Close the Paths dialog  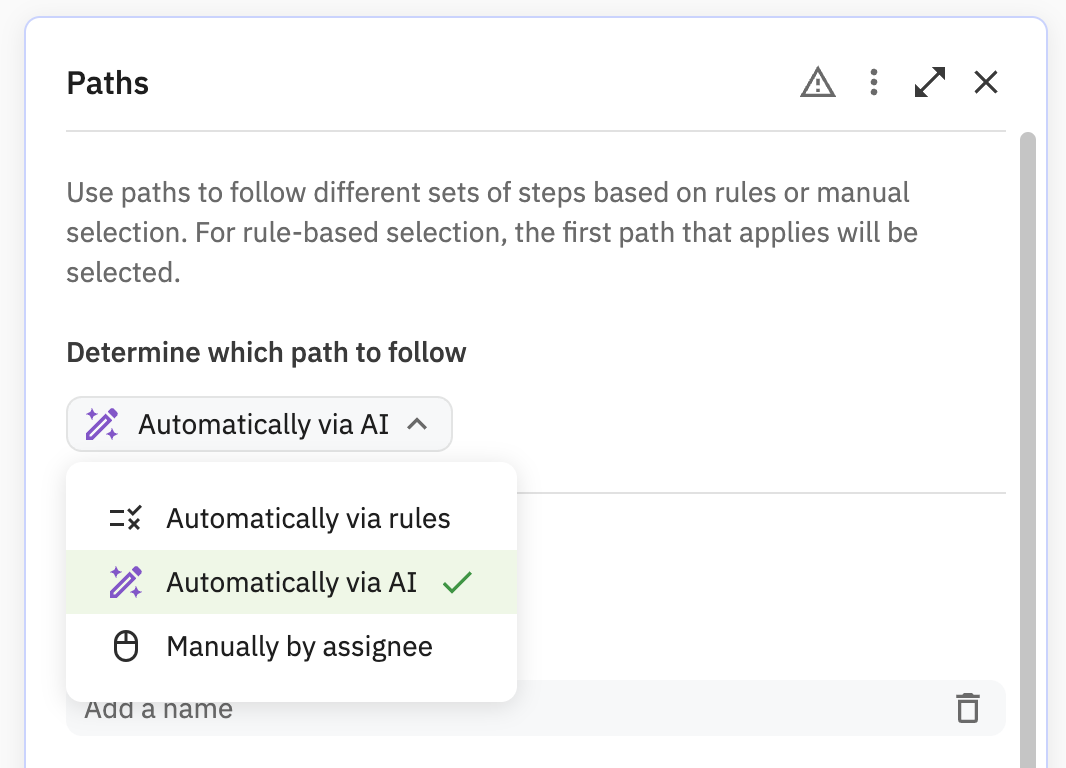[985, 82]
